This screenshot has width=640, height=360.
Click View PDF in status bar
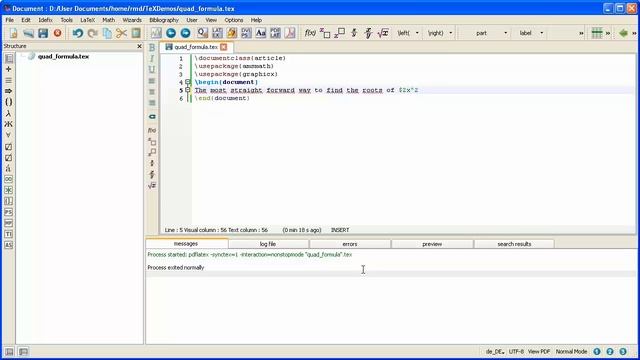539,352
